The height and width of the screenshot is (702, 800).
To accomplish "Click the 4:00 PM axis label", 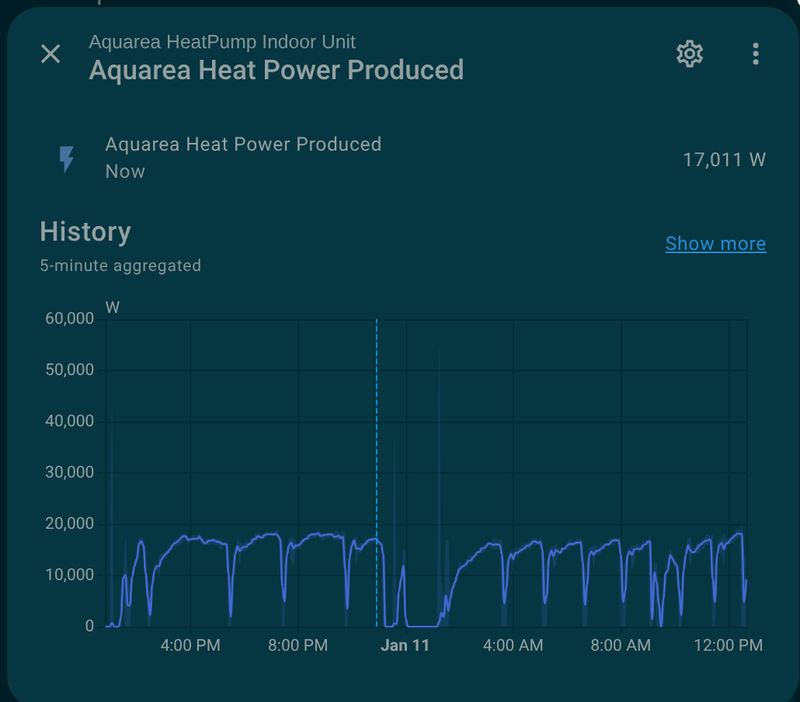I will (190, 645).
